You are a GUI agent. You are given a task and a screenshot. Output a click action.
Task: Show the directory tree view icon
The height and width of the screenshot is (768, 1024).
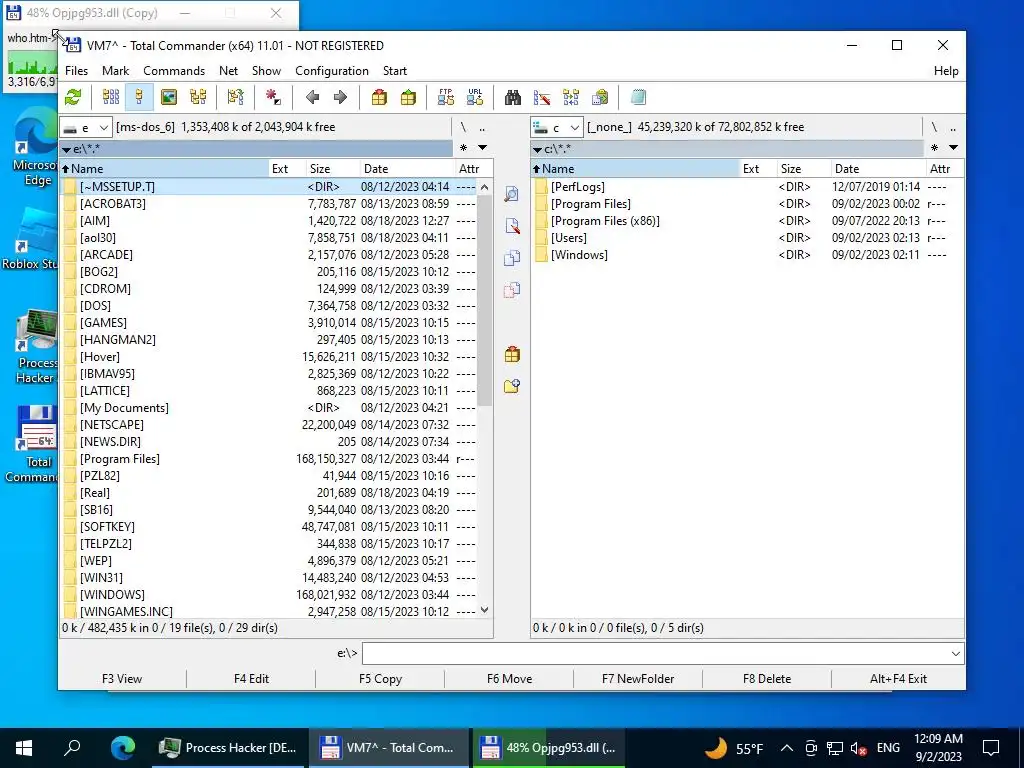coord(198,97)
